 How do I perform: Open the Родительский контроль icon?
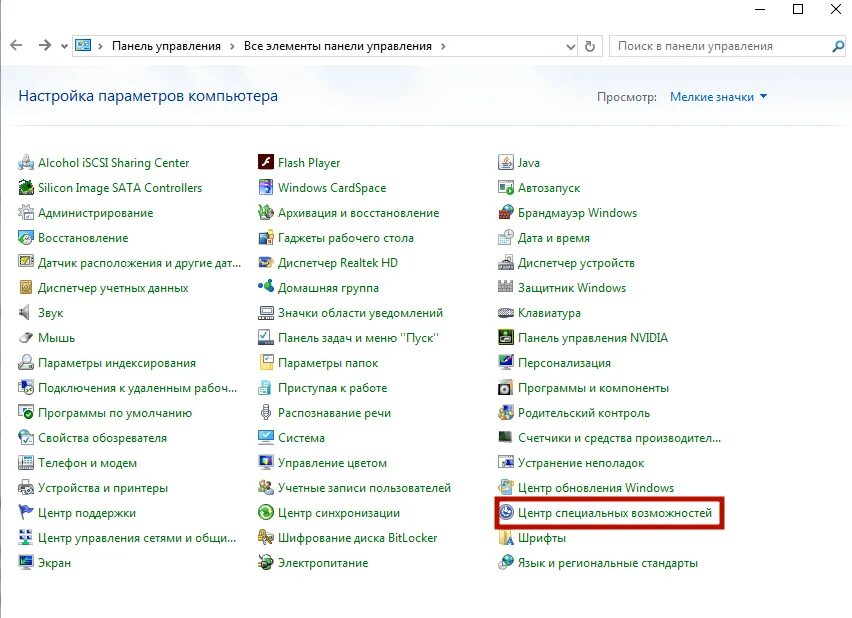click(506, 413)
